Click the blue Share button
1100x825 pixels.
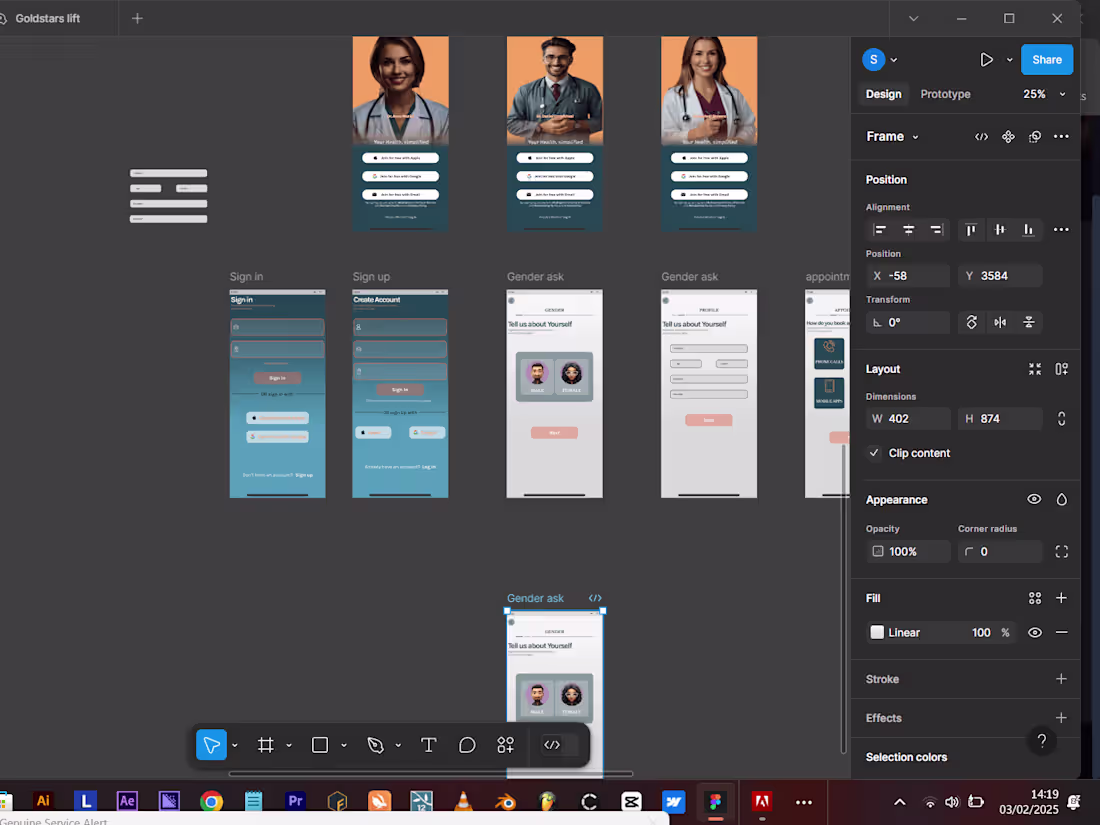1047,60
